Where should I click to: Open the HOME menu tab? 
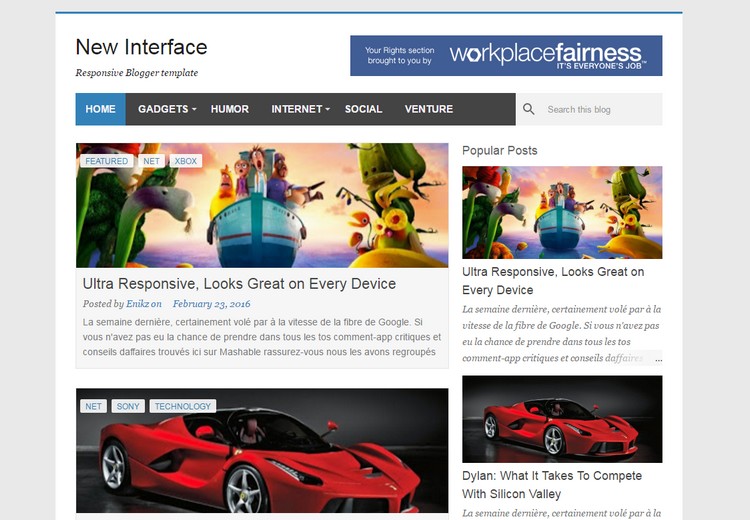100,109
